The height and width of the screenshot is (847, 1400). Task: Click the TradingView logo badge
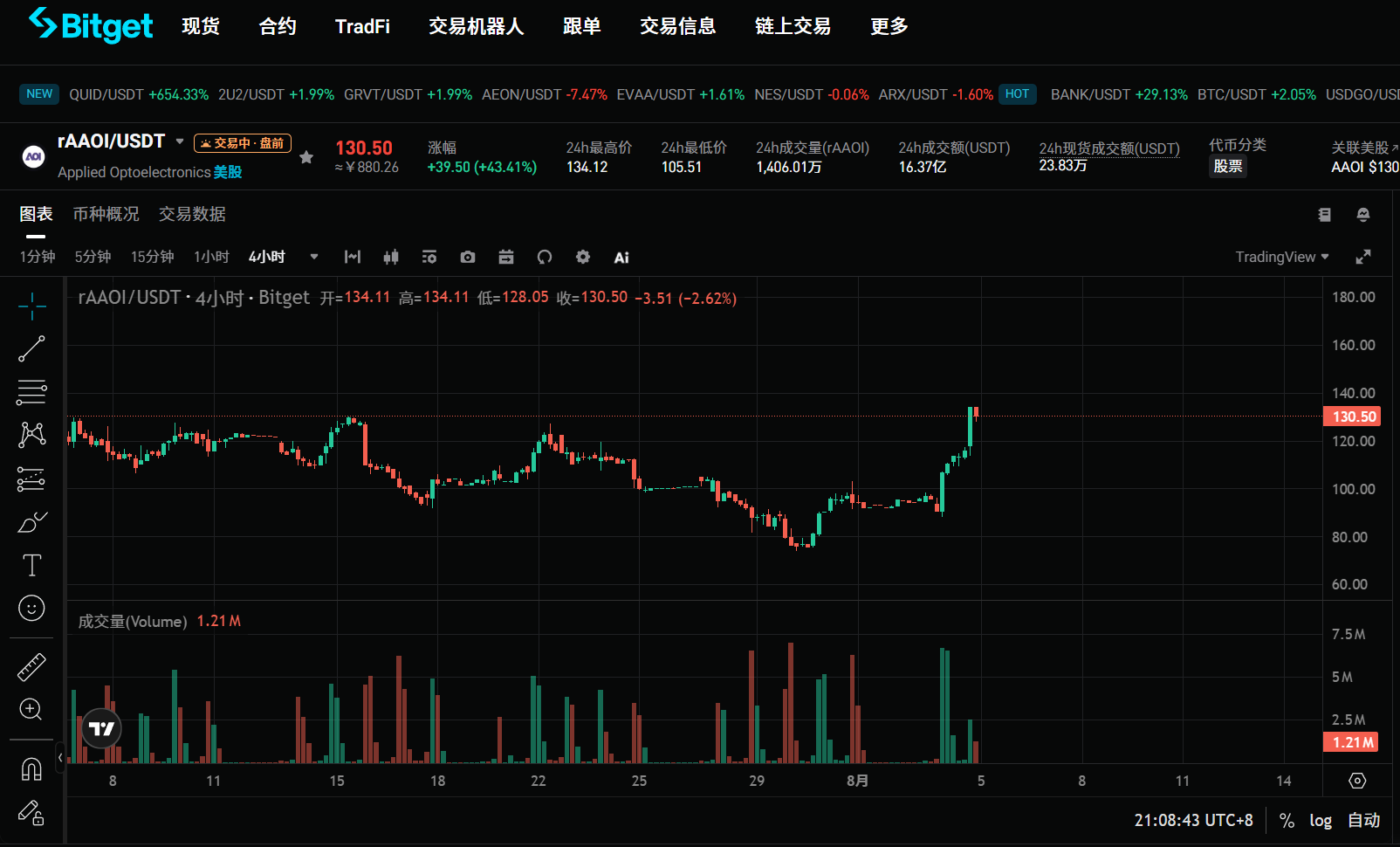(101, 729)
